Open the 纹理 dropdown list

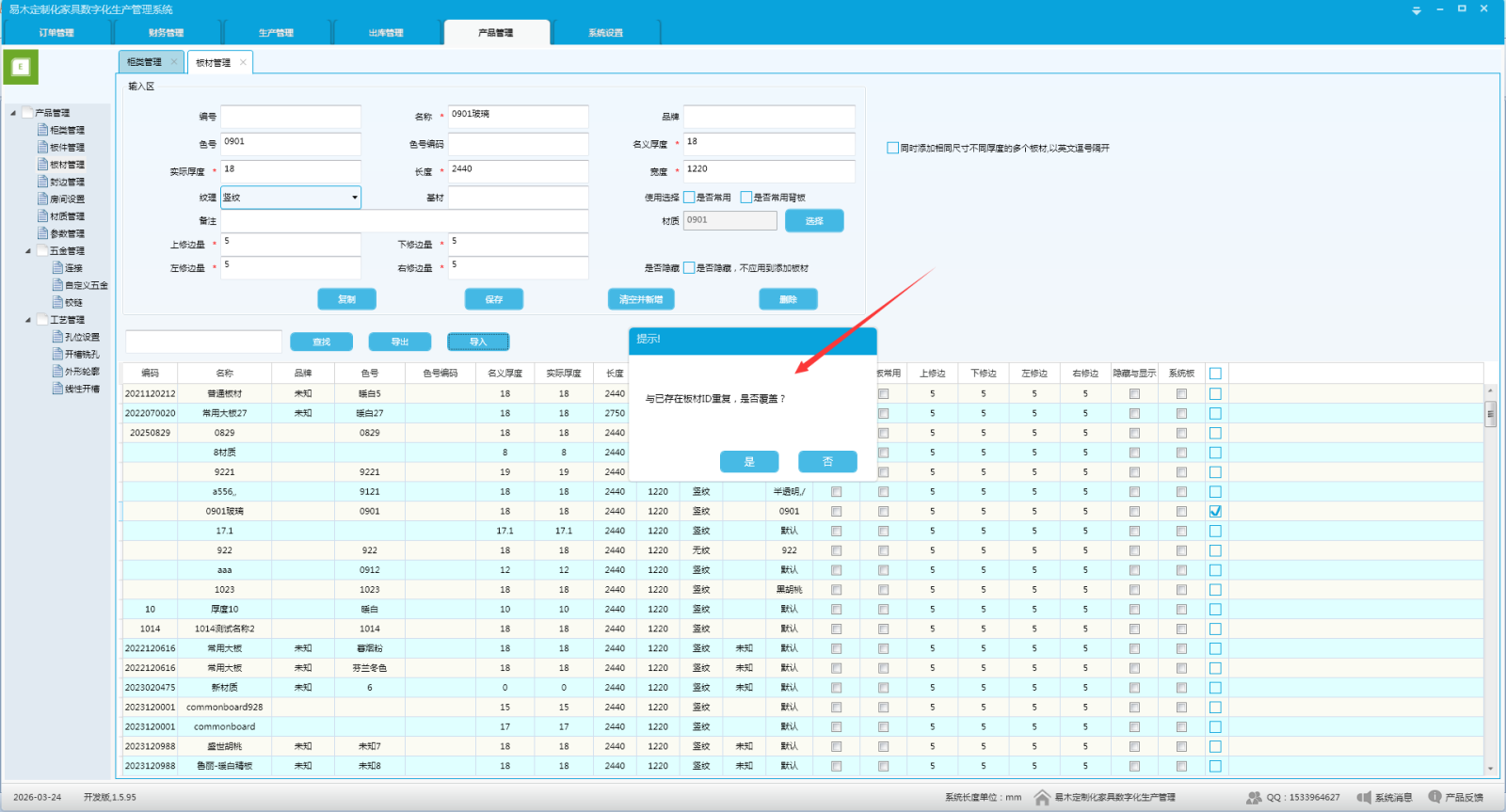click(x=355, y=198)
